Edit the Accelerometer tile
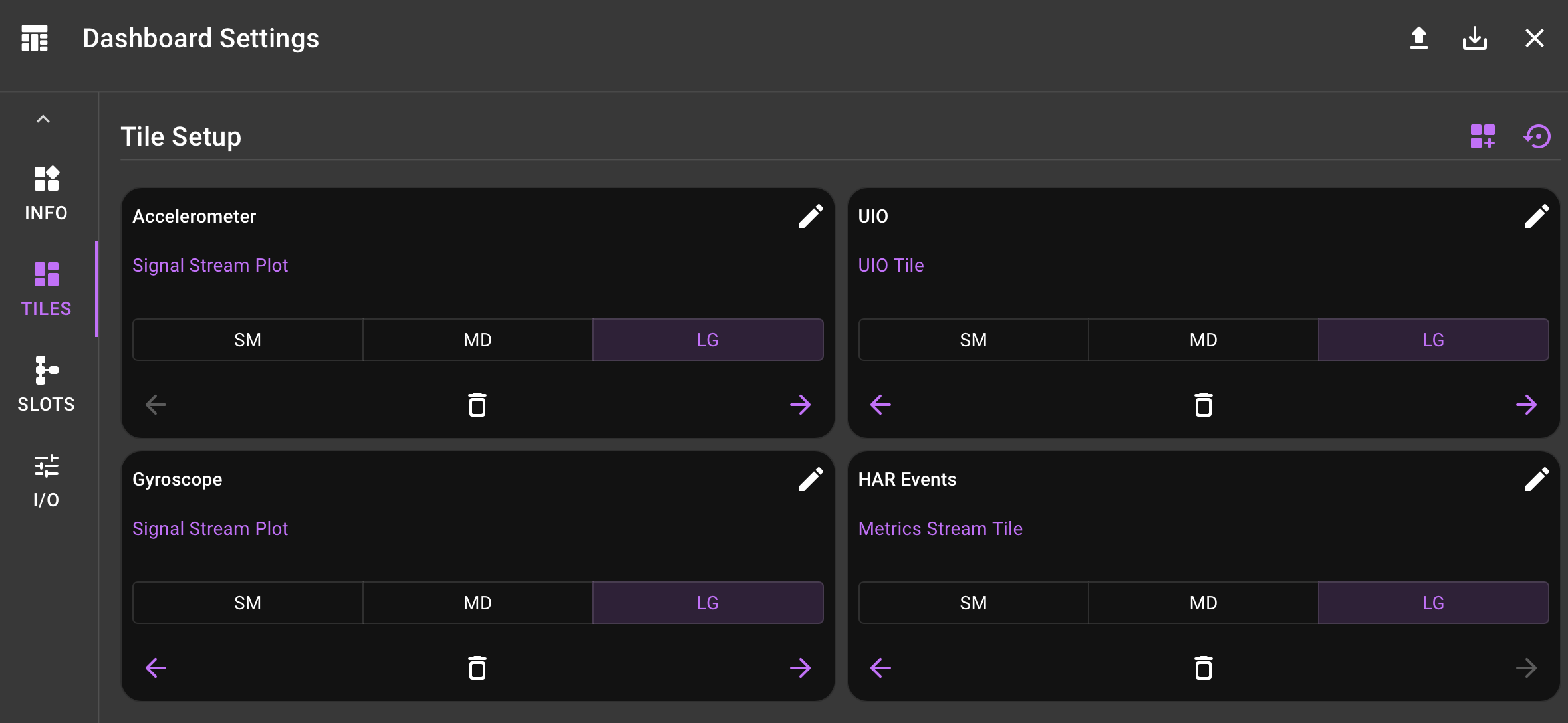 click(x=811, y=216)
